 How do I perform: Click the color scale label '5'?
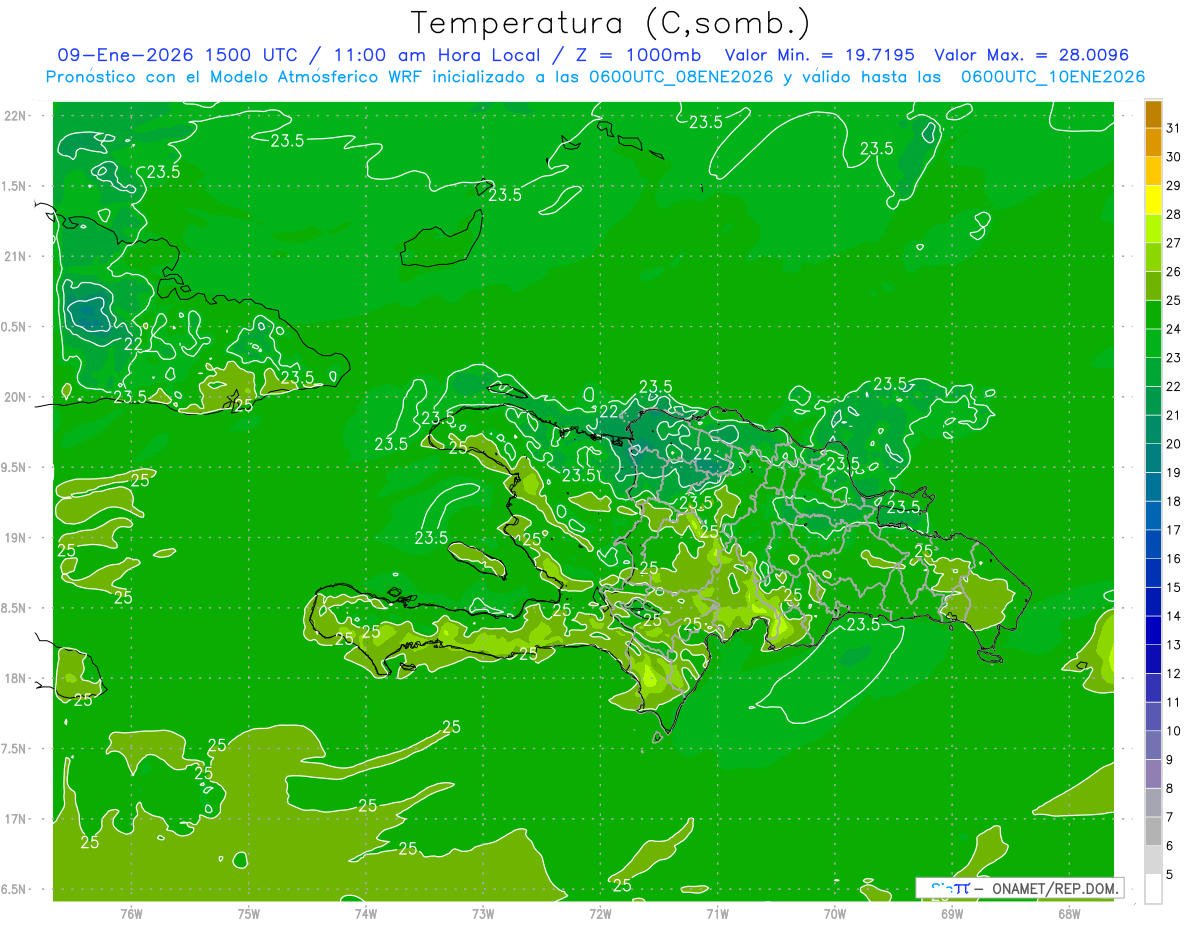pos(1169,875)
